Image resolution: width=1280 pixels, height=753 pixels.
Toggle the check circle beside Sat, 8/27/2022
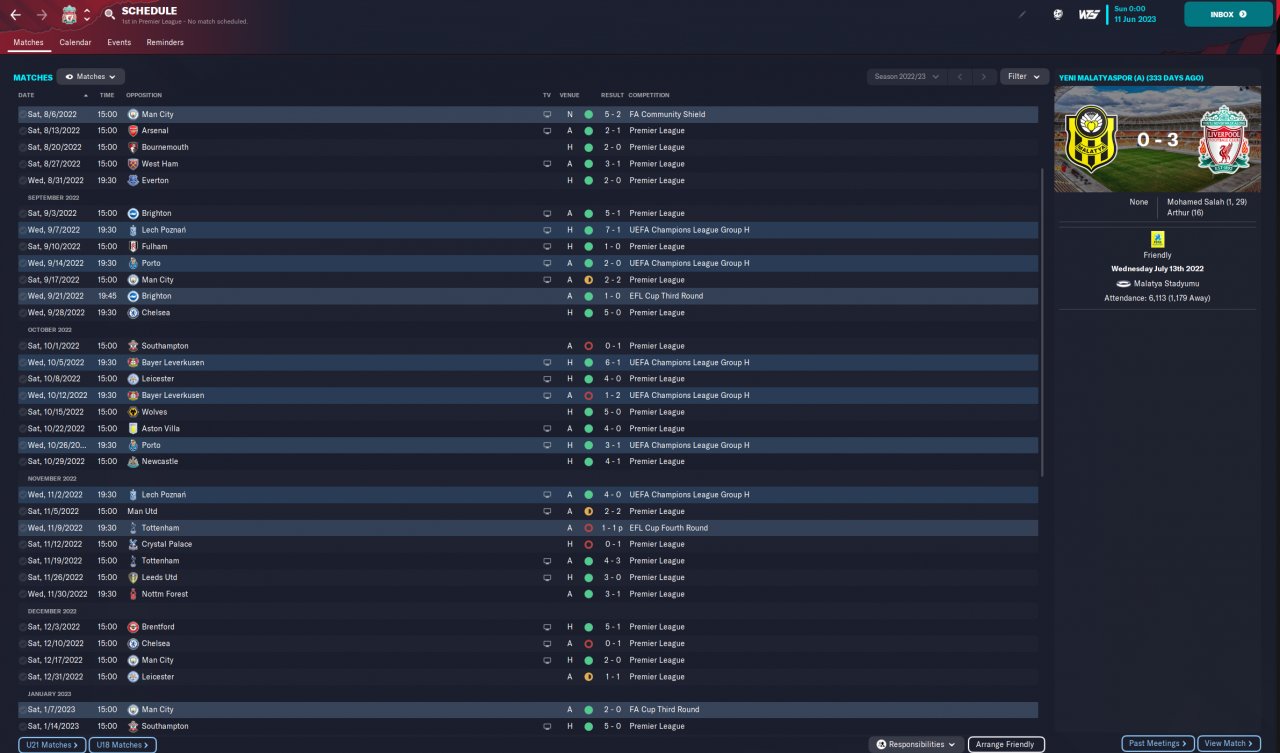(x=22, y=164)
